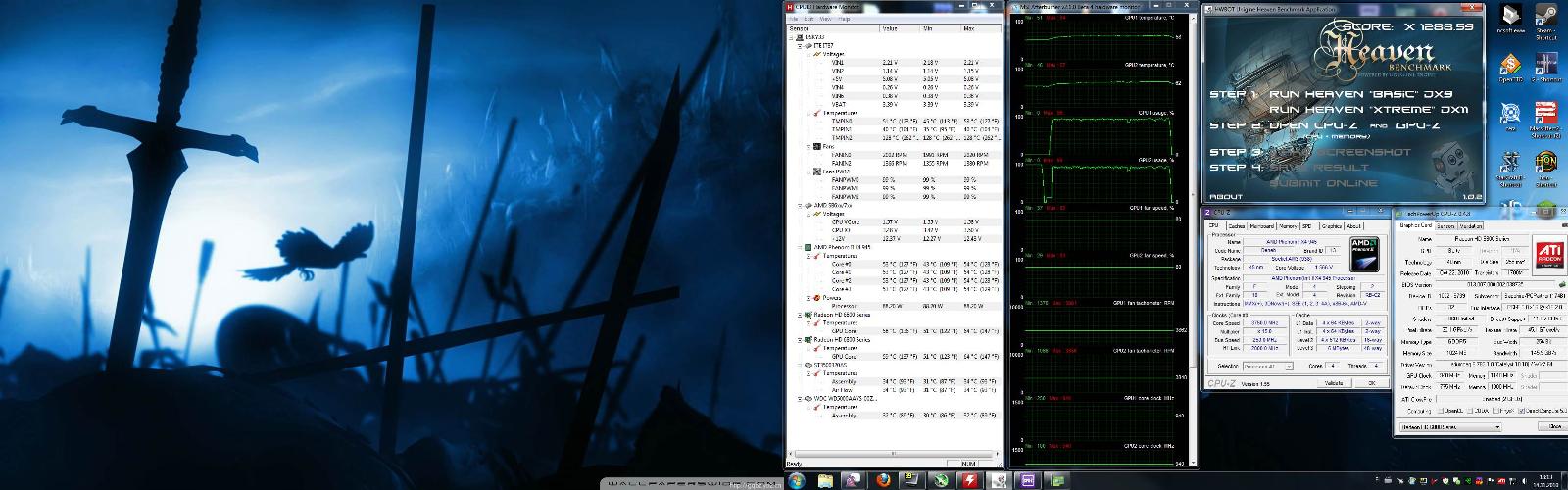Open the HON desktop shortcut
1568x490 pixels.
tap(1545, 165)
